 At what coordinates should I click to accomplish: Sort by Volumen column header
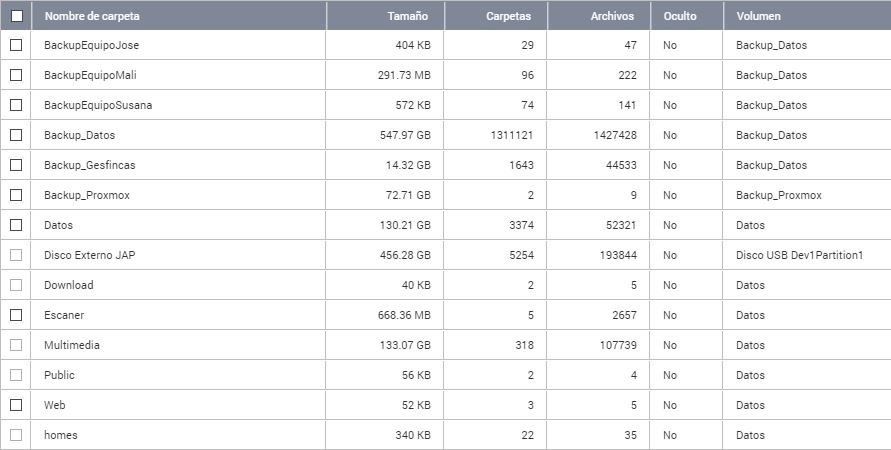coord(759,16)
